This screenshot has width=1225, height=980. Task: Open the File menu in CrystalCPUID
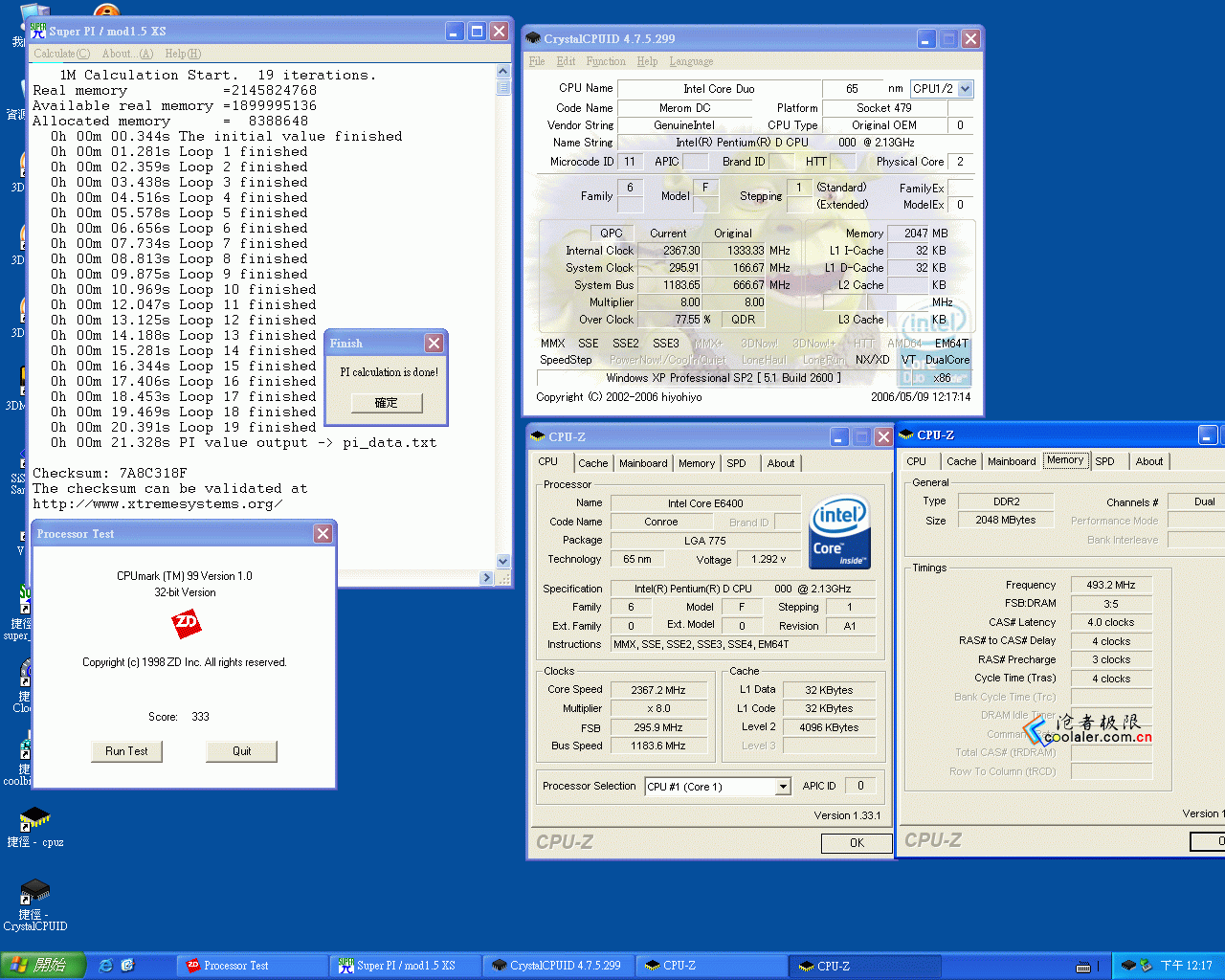pos(537,61)
